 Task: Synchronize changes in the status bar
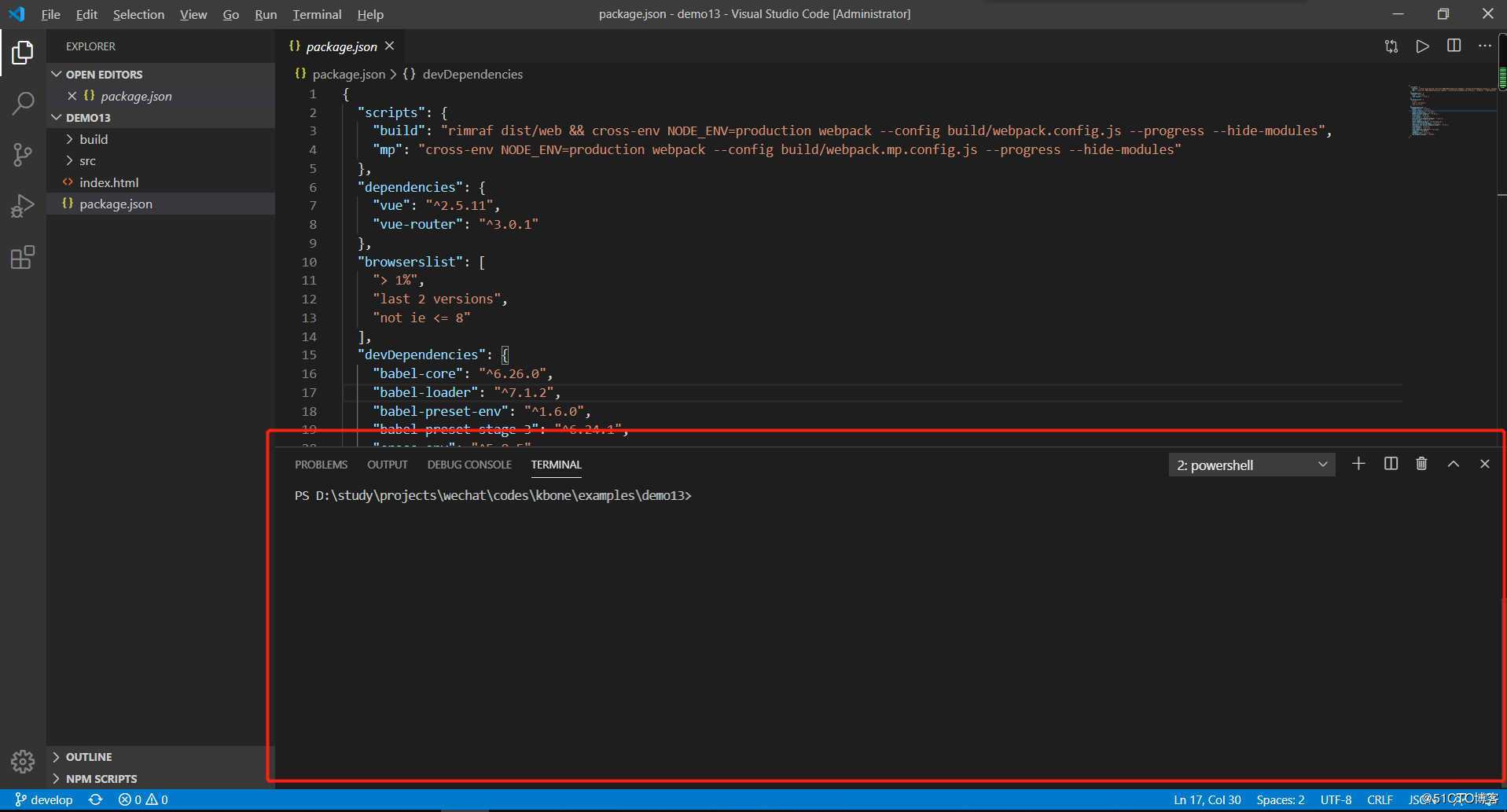[x=96, y=799]
